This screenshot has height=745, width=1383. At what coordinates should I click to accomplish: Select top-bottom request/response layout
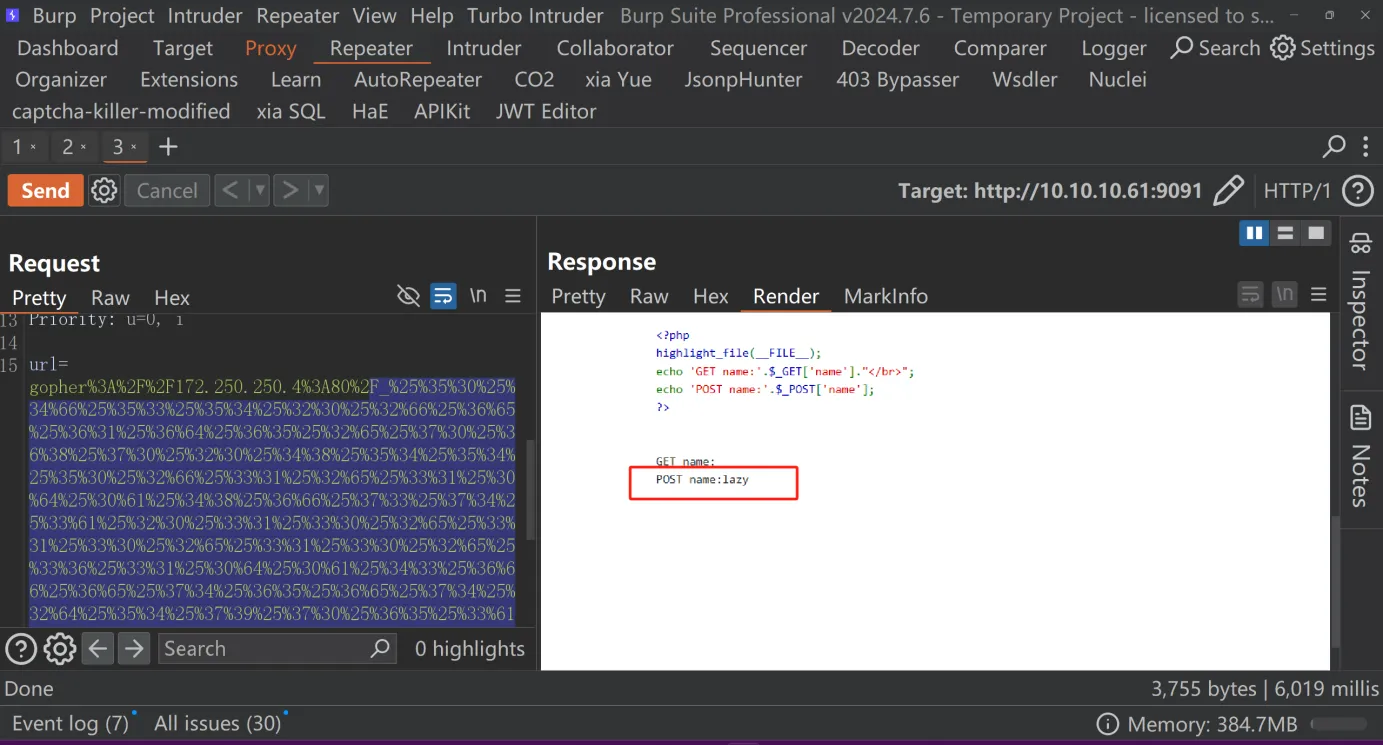[x=1285, y=233]
